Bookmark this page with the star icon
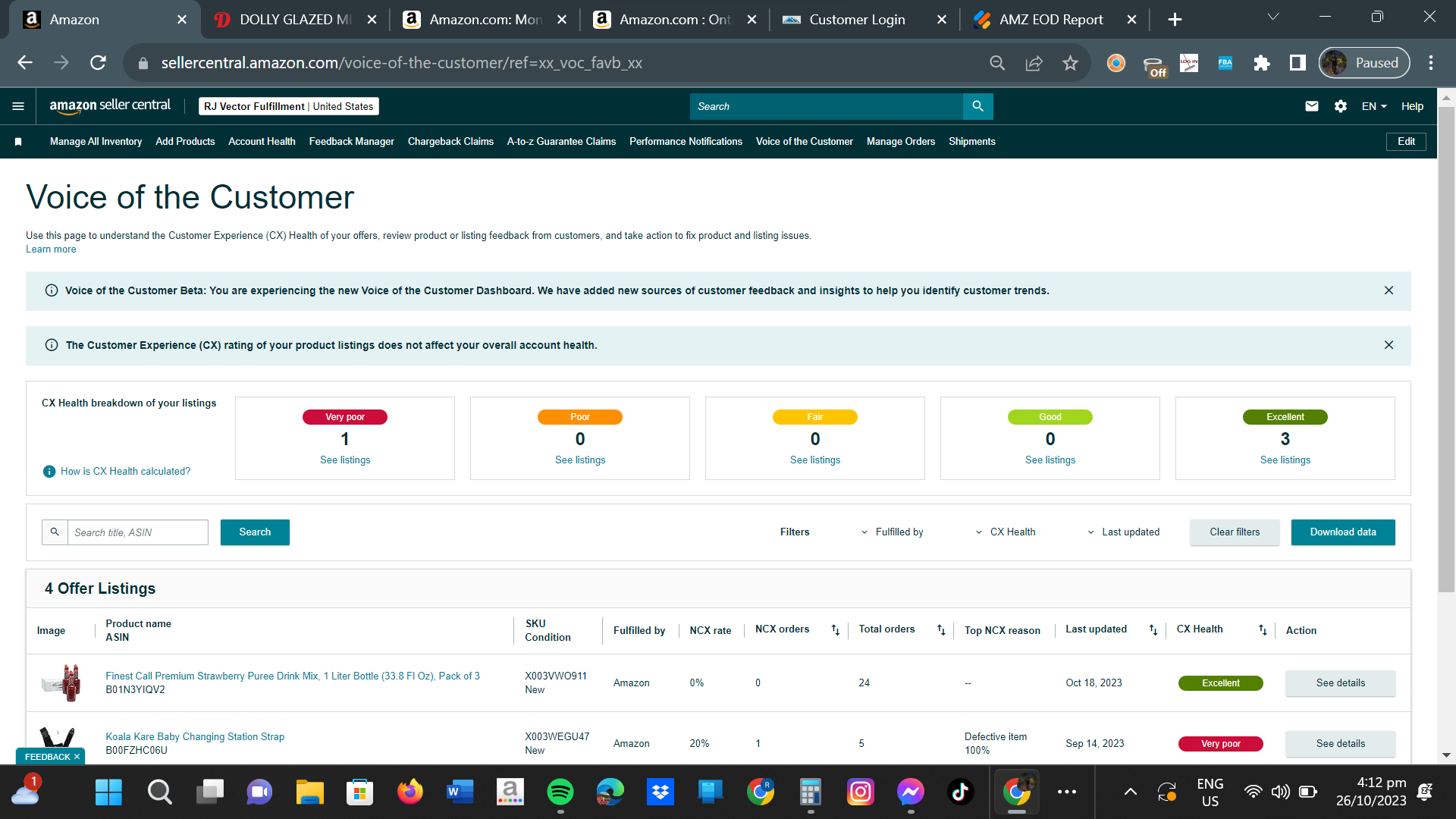The width and height of the screenshot is (1456, 819). (x=1070, y=63)
